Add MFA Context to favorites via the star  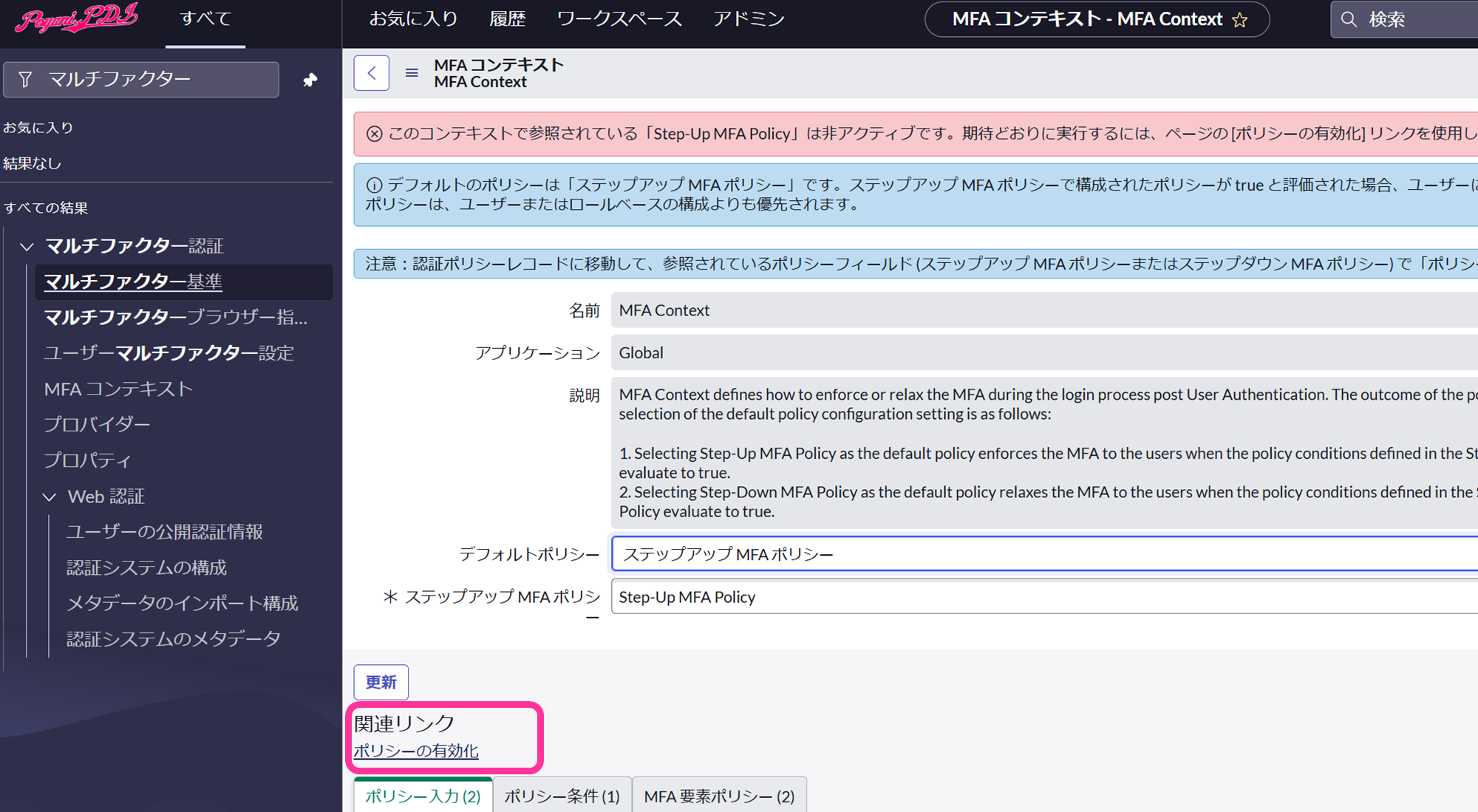click(1240, 20)
